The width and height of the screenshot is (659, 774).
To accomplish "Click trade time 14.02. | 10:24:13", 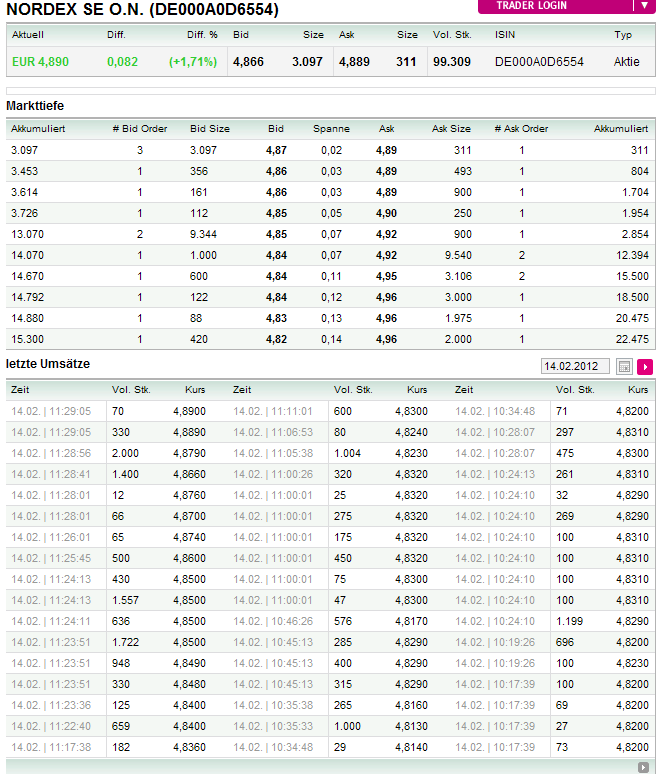I will pos(495,474).
